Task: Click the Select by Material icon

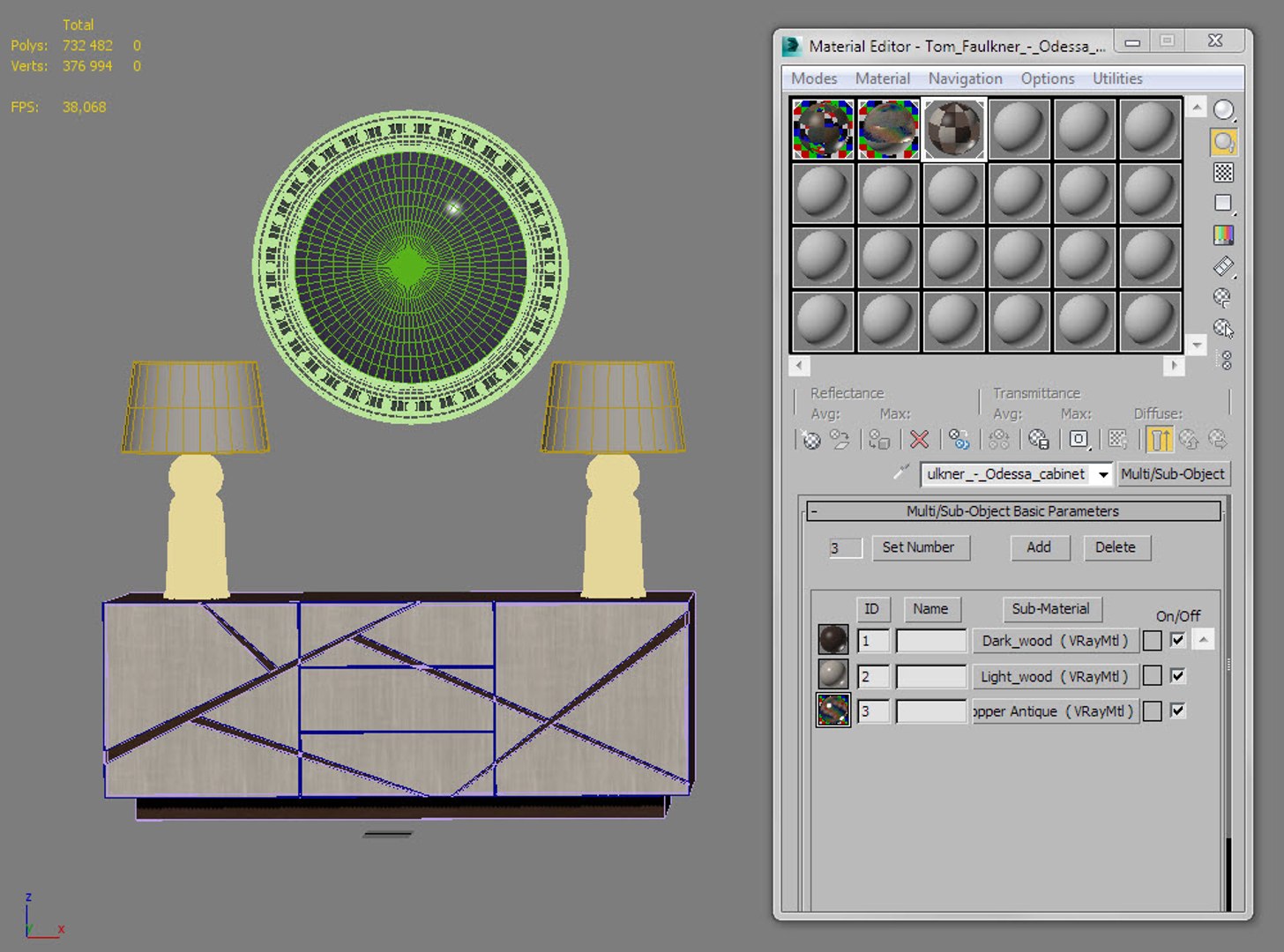Action: click(1223, 329)
